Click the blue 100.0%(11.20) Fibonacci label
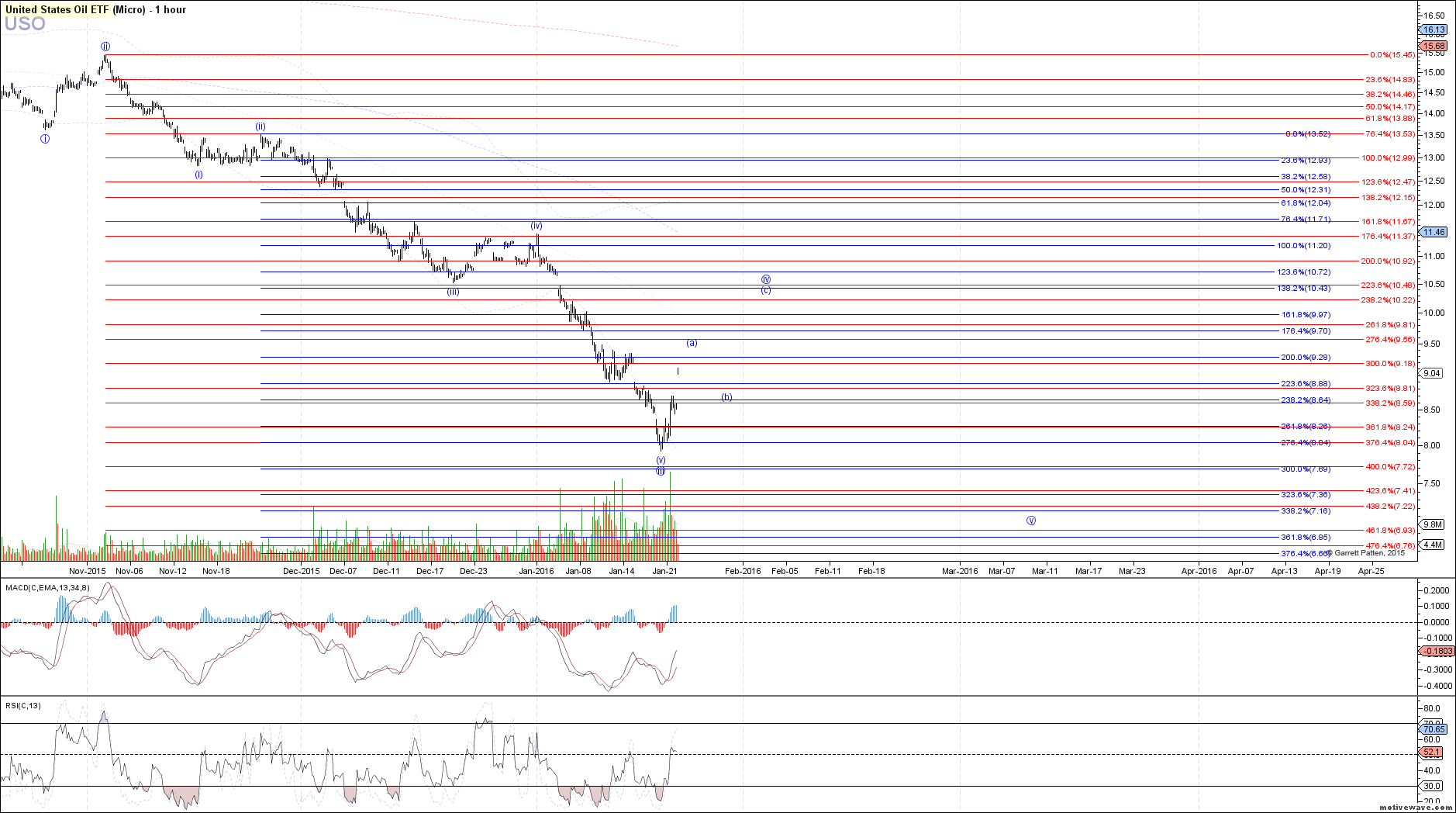Viewport: 1456px width, 813px height. (1303, 246)
